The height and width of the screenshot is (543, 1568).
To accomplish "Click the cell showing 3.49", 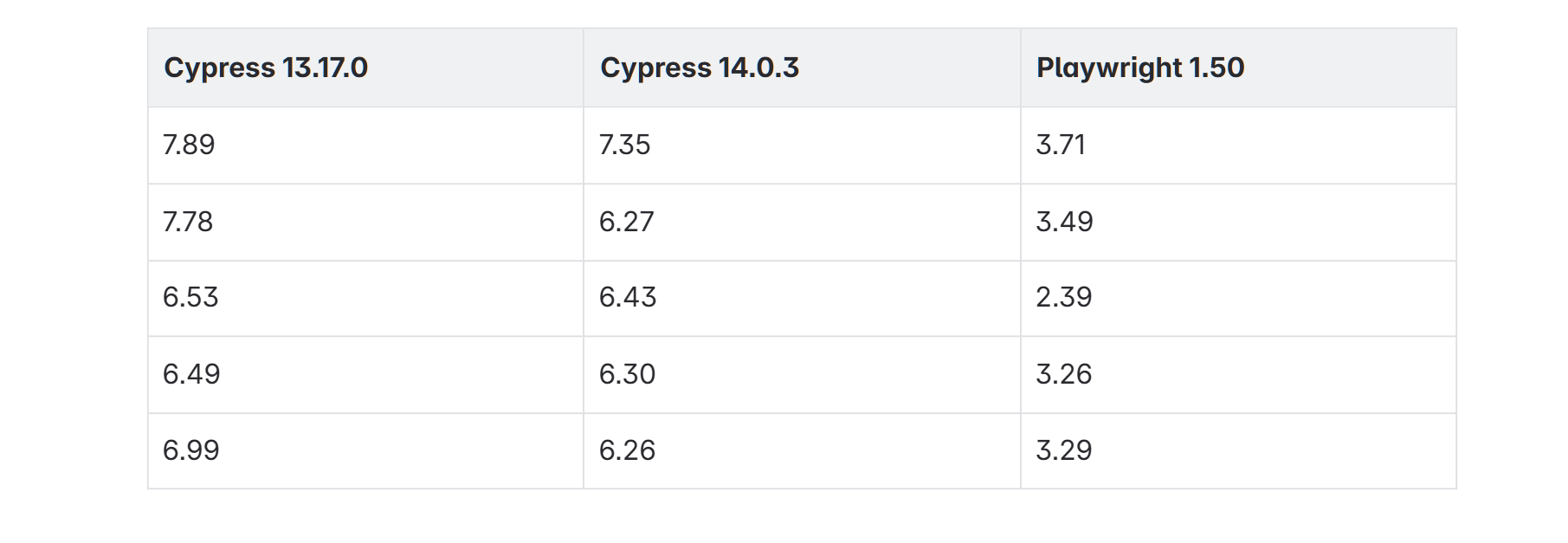I will (x=1238, y=222).
